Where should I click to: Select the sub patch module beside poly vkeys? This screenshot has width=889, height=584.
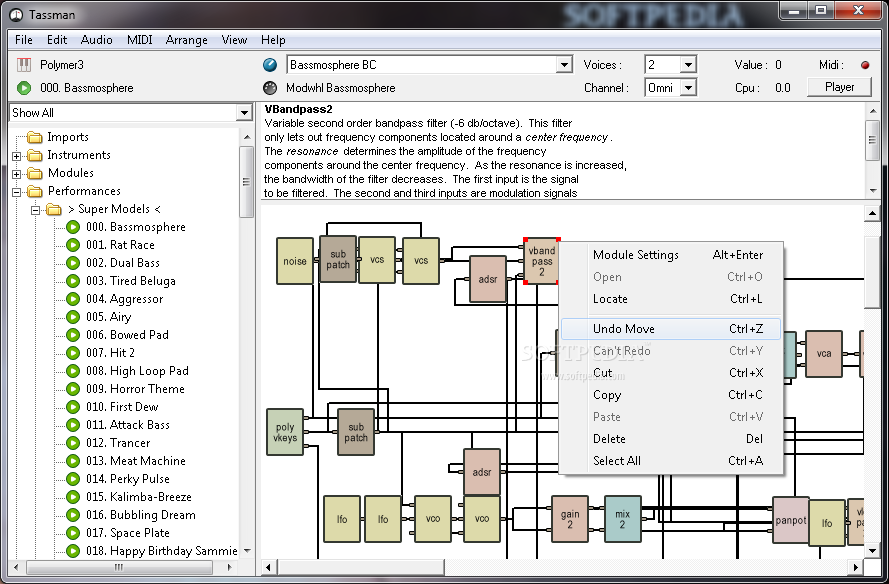[356, 432]
